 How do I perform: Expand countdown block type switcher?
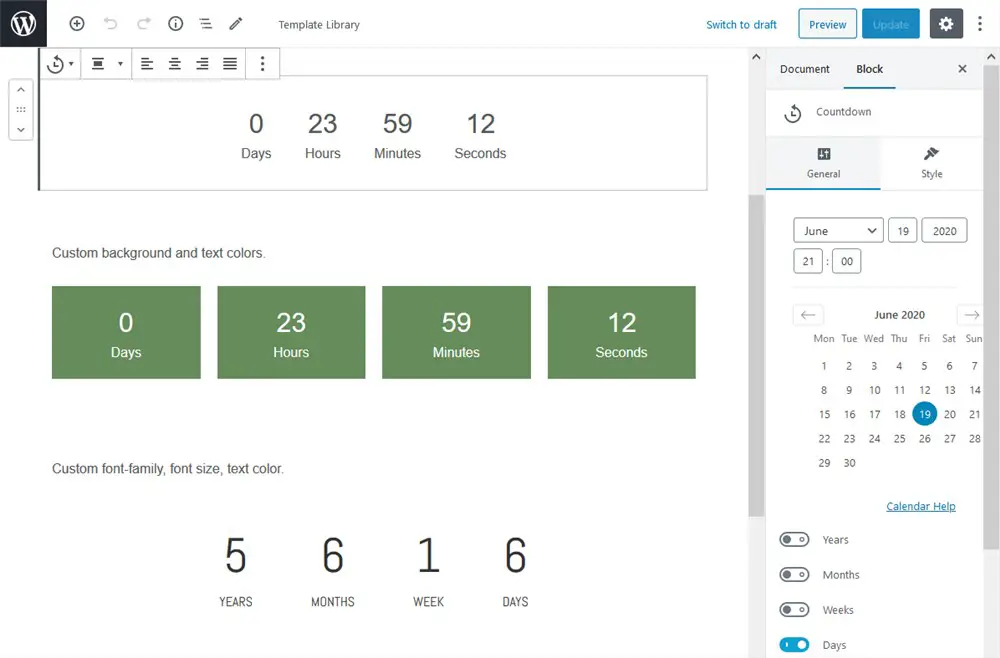tap(60, 64)
